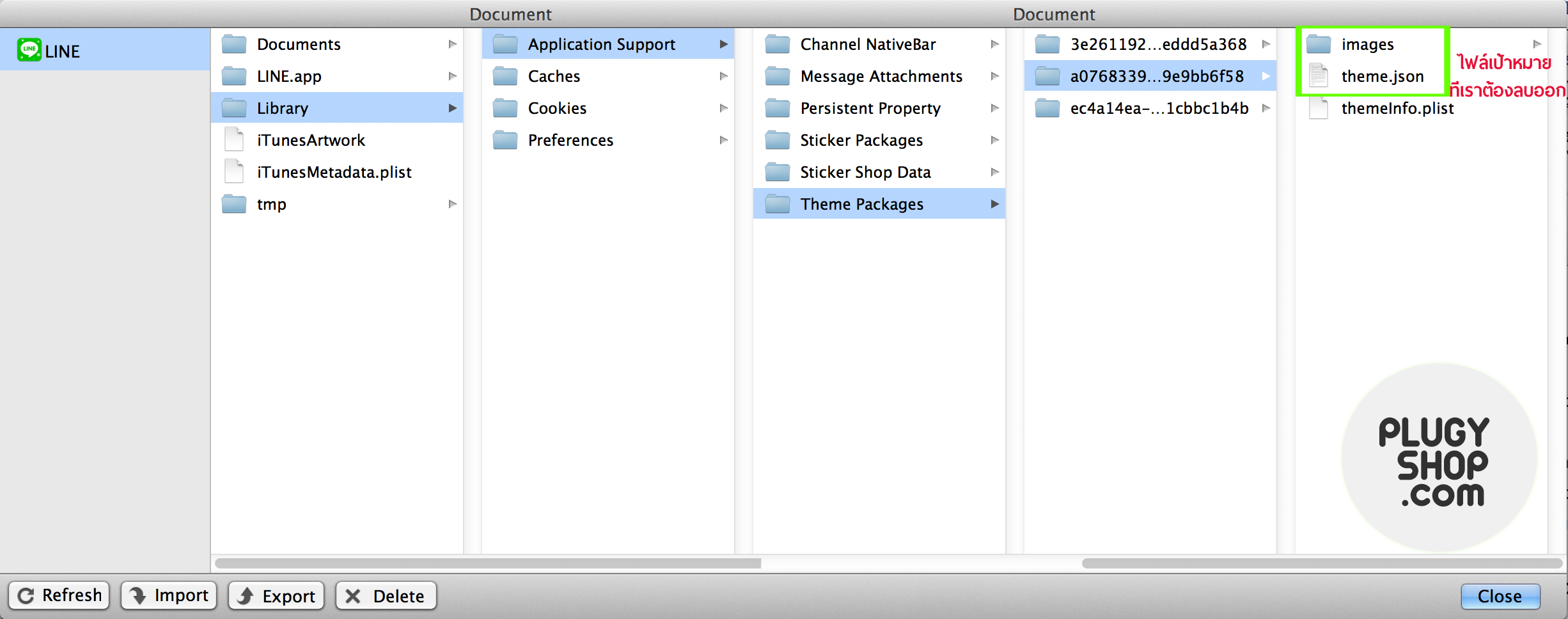
Task: Expand the images folder arrow
Action: tap(1537, 44)
